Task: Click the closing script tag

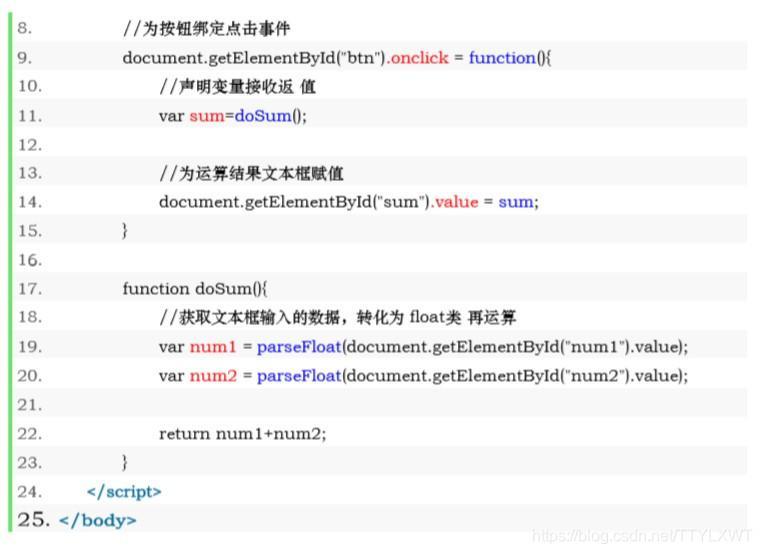Action: point(124,491)
